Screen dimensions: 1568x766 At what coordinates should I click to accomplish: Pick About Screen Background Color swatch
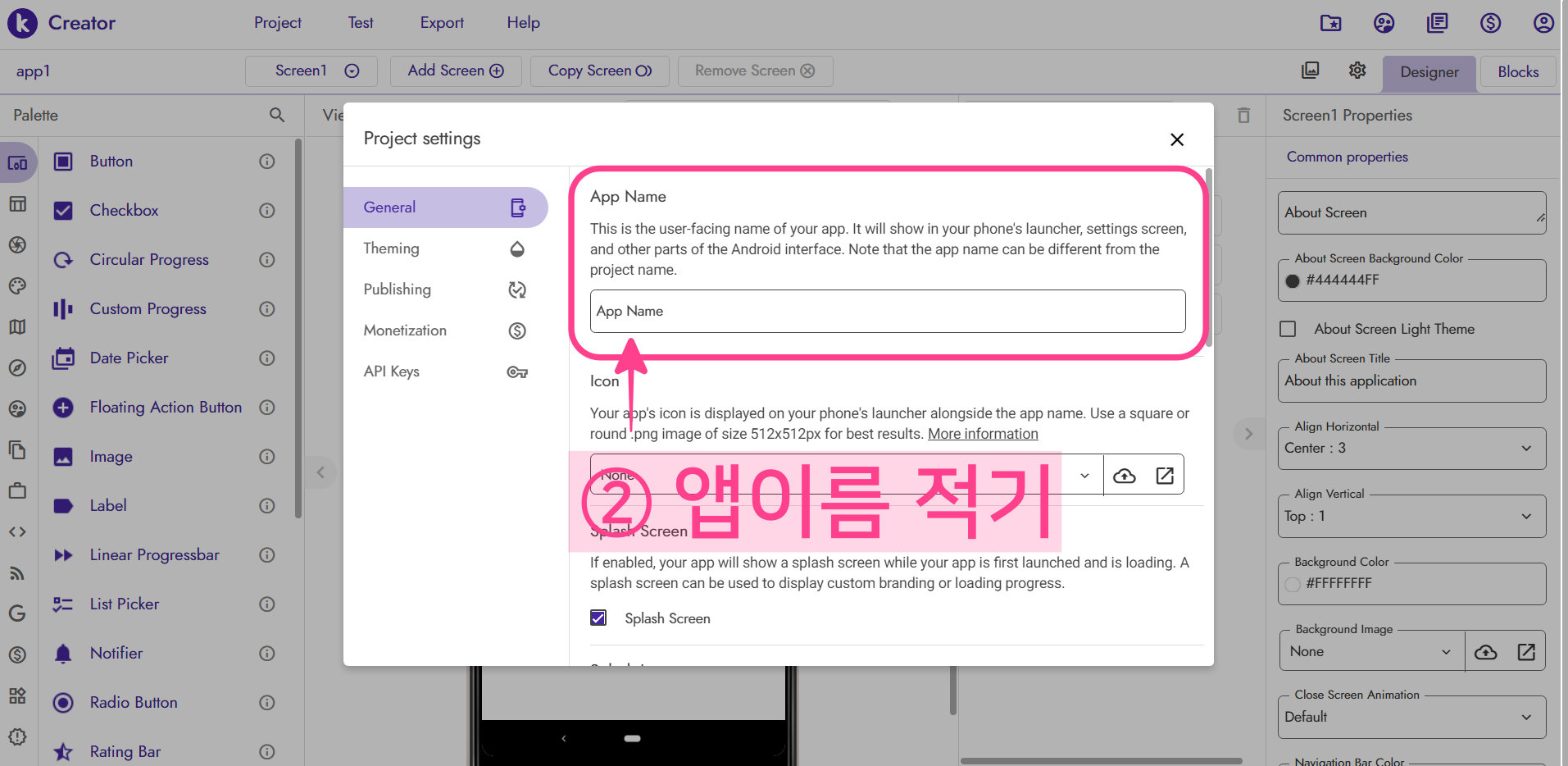[1293, 281]
